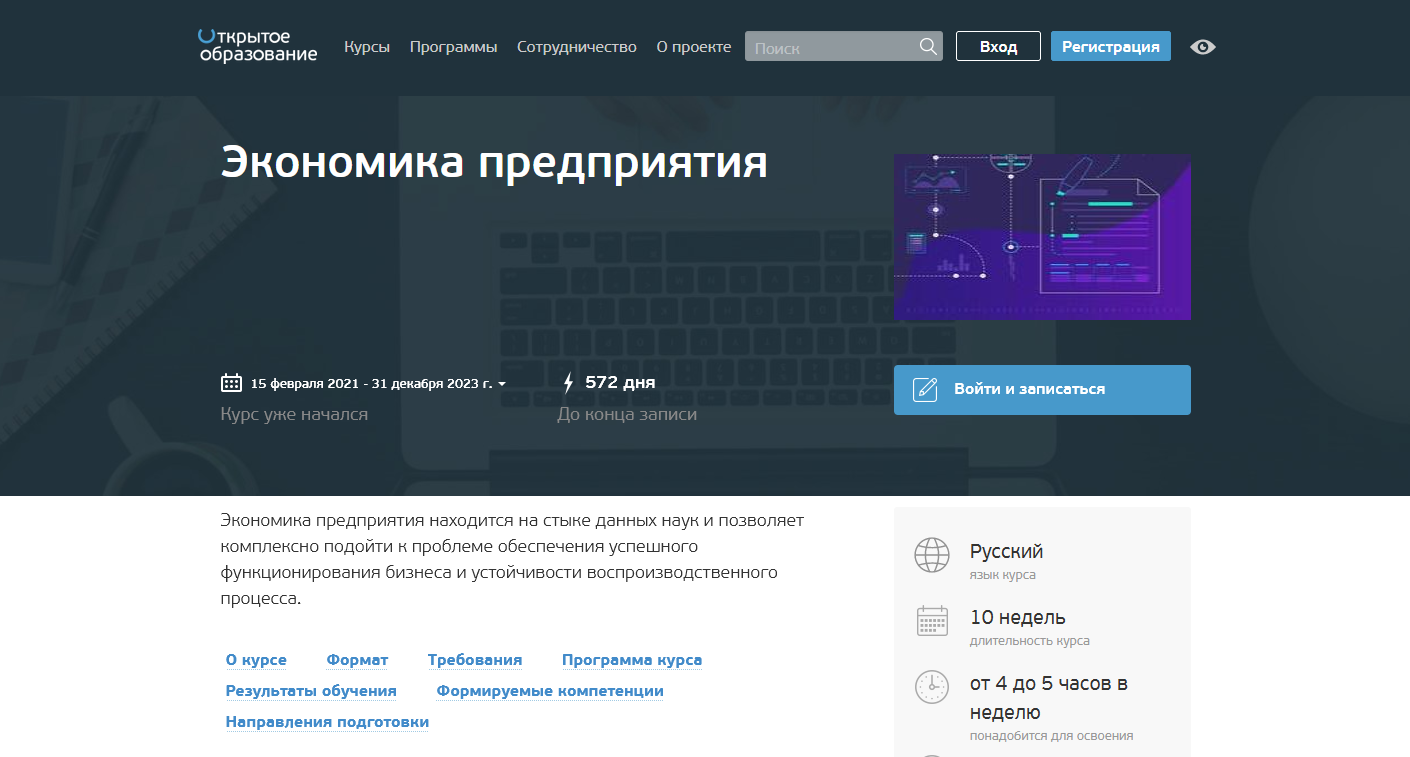Click the purple course illustration thumbnail
This screenshot has width=1410, height=757.
click(x=1042, y=237)
